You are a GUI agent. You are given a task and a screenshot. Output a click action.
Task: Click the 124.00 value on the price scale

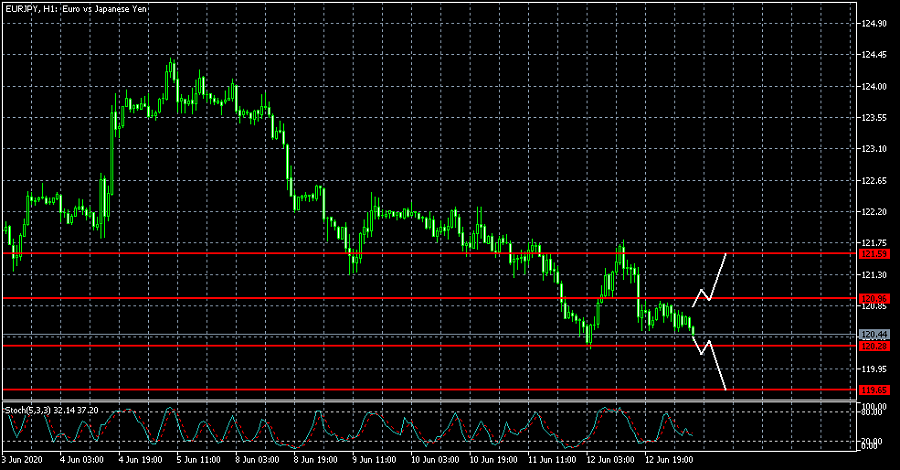[874, 86]
